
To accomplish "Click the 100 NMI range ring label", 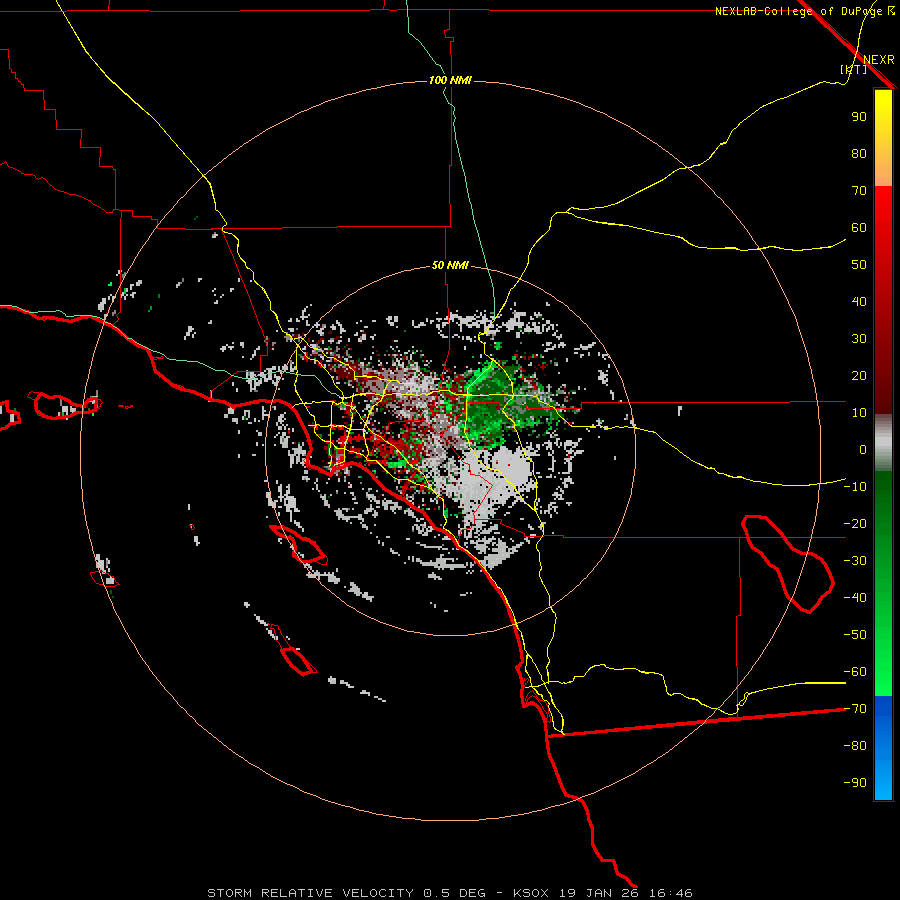I will (x=450, y=80).
